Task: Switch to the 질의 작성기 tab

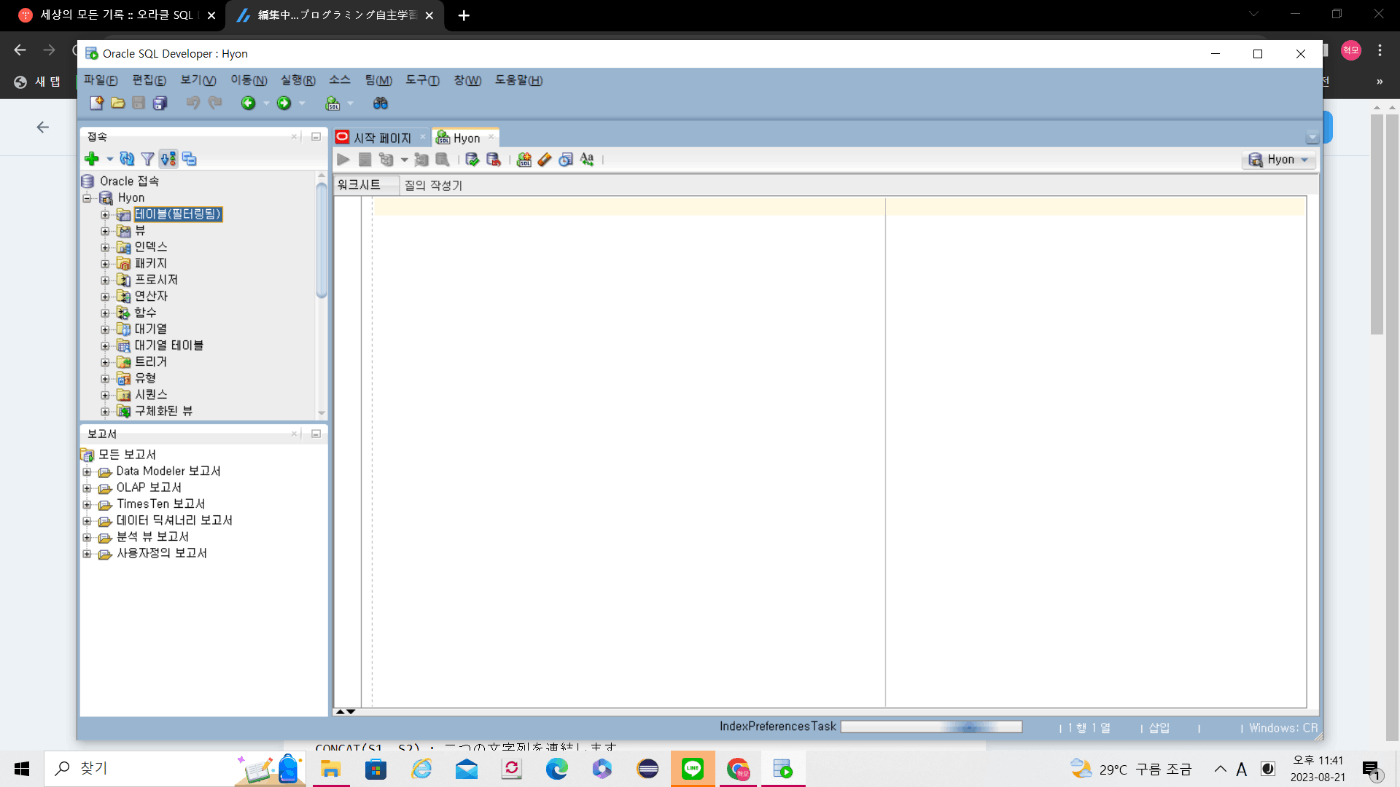Action: pyautogui.click(x=433, y=185)
